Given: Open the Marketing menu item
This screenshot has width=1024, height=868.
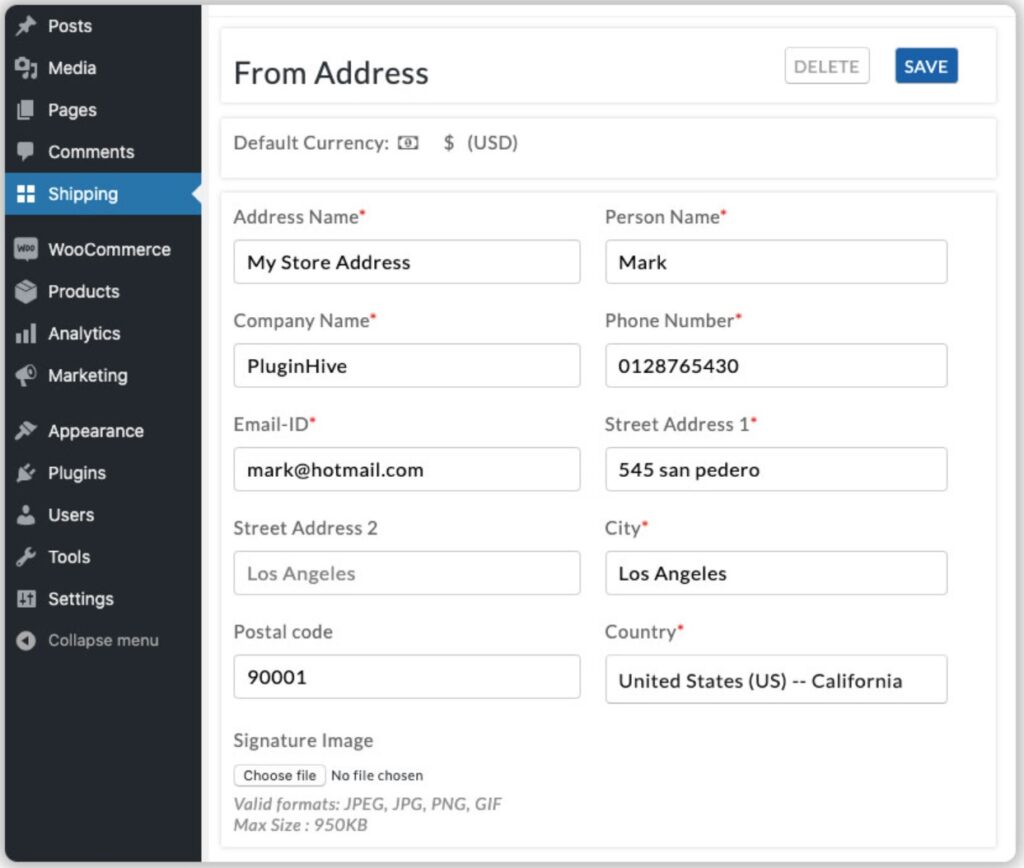Looking at the screenshot, I should 103,376.
